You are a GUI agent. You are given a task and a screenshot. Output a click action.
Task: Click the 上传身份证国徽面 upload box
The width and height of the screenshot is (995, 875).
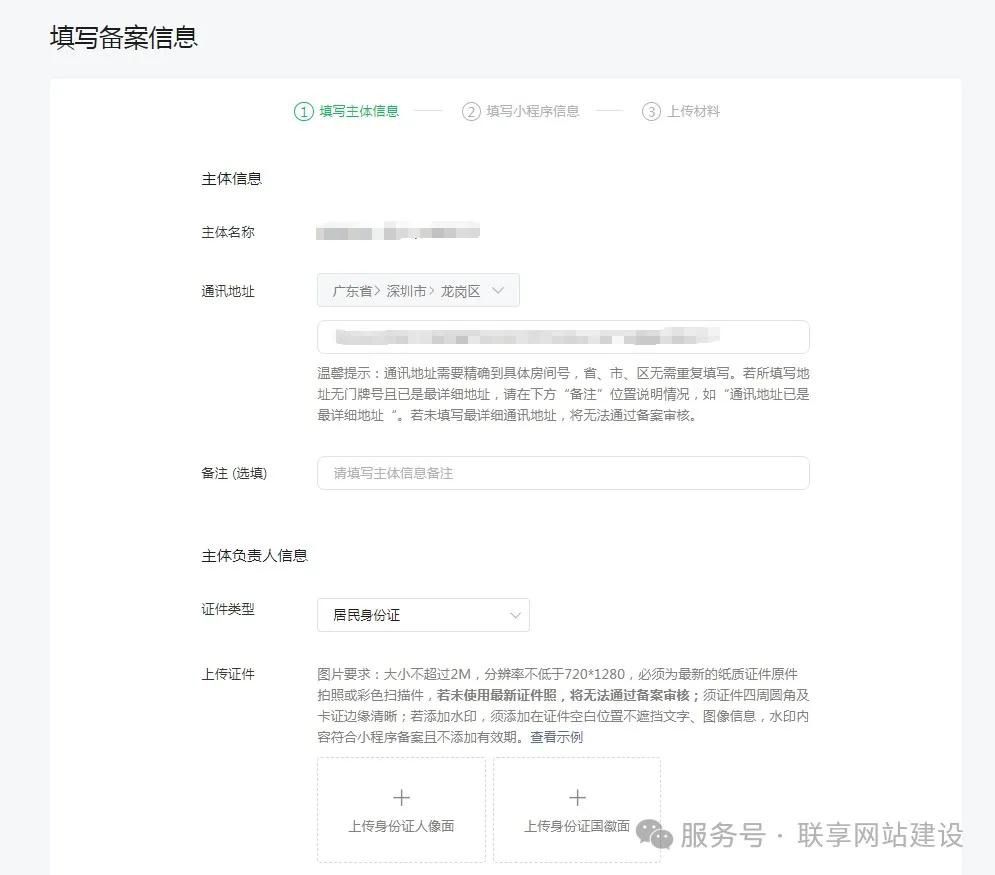(577, 810)
